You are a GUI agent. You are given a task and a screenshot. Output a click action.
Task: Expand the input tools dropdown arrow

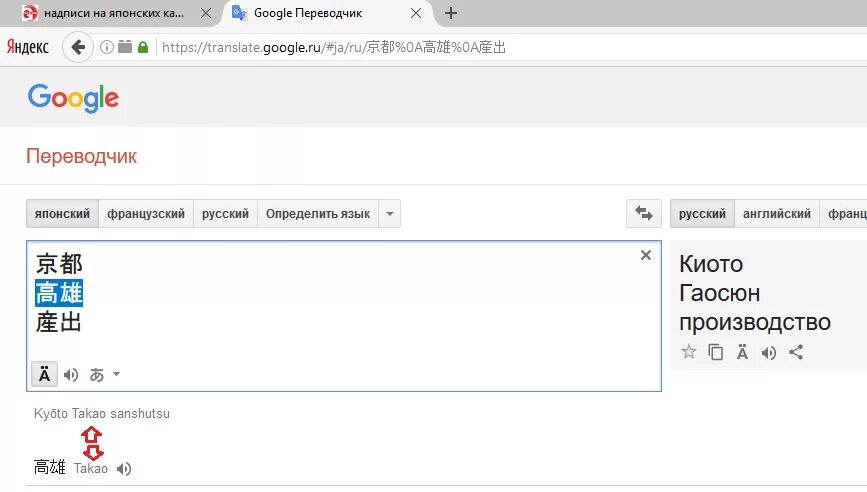(116, 374)
